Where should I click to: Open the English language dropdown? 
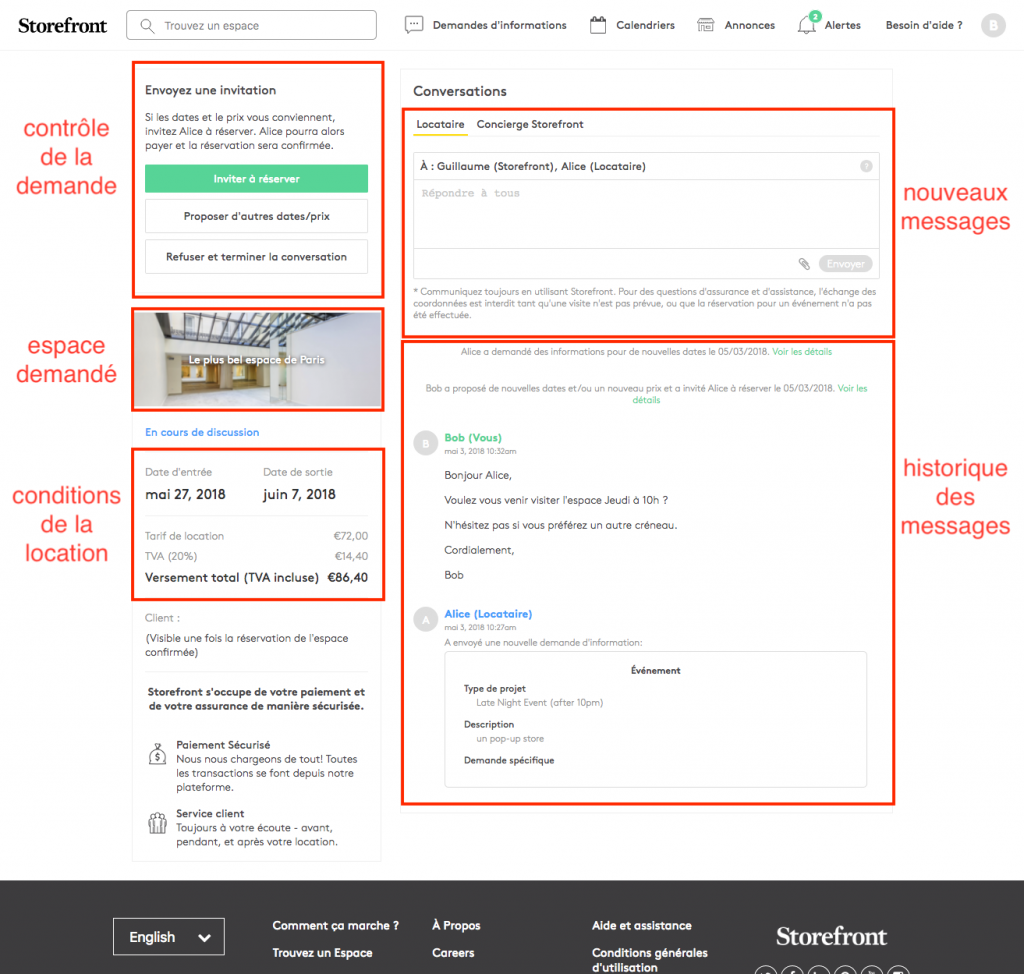pos(169,937)
